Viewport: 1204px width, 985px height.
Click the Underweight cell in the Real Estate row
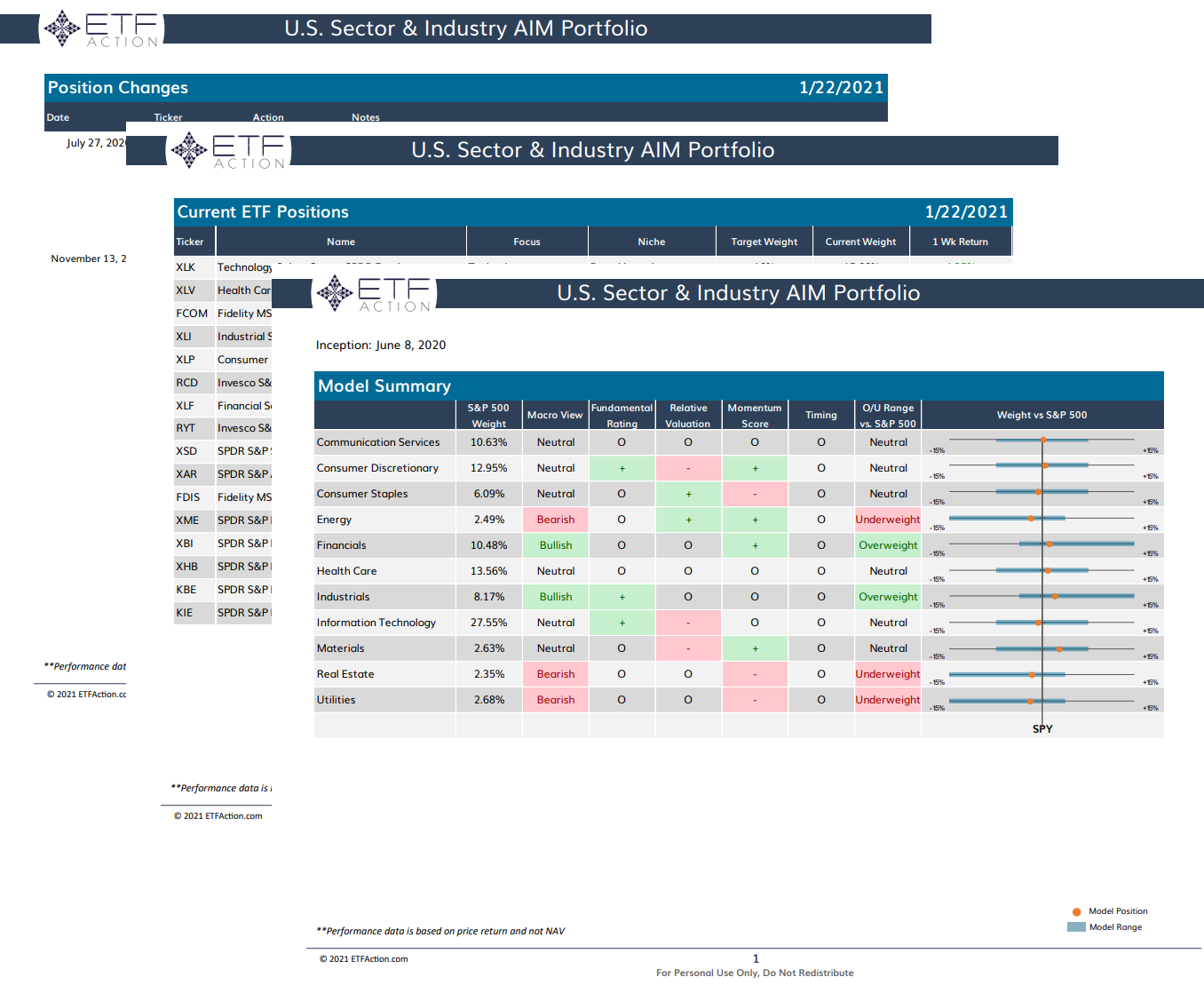point(888,674)
